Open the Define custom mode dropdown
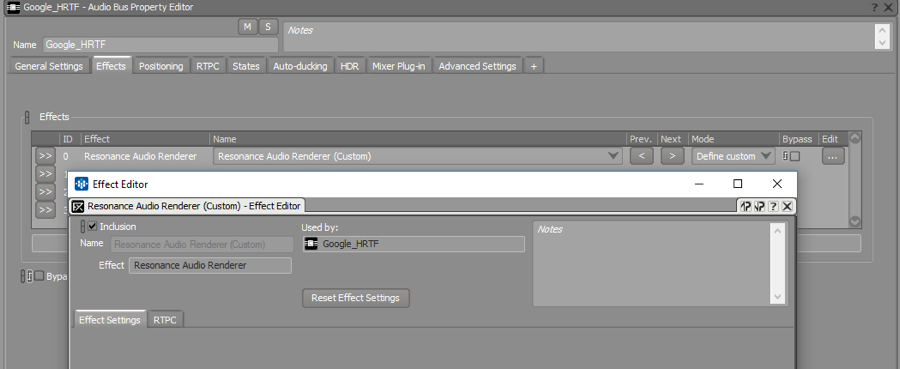The width and height of the screenshot is (900, 369). [x=733, y=156]
